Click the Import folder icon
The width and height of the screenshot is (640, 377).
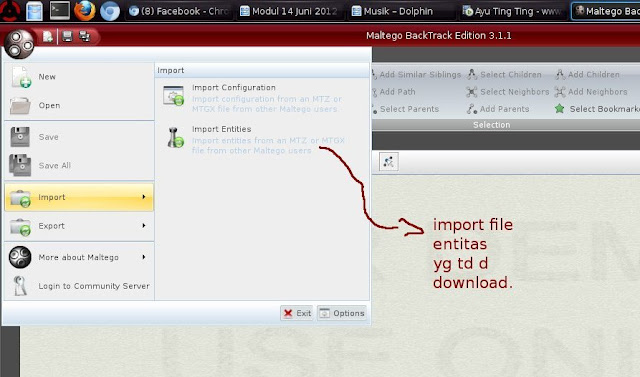[x=20, y=198]
